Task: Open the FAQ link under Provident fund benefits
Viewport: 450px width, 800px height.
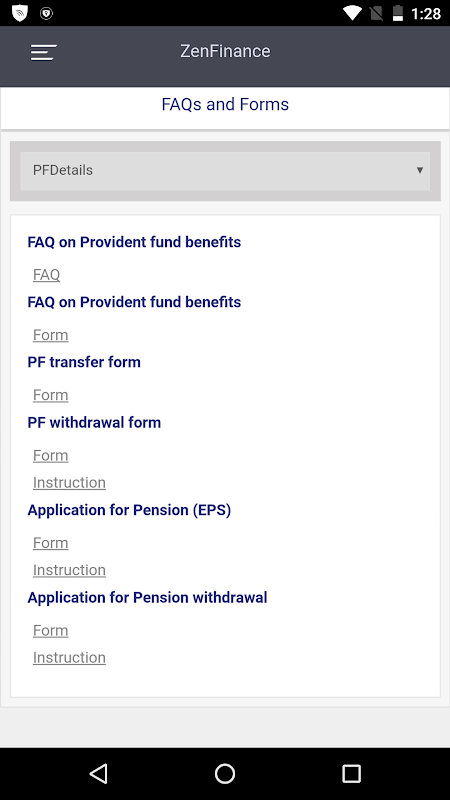Action: pos(46,274)
